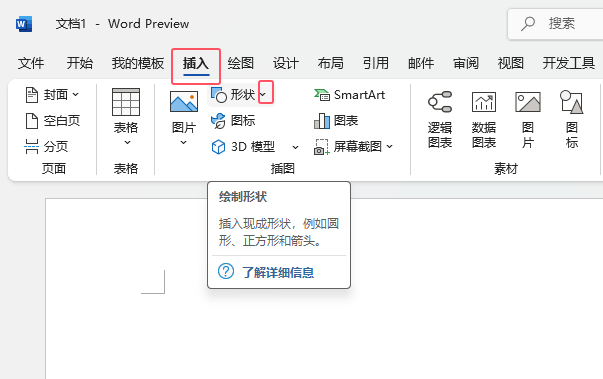This screenshot has width=603, height=379.
Task: Open the 开发工具 tab
Action: (x=569, y=63)
